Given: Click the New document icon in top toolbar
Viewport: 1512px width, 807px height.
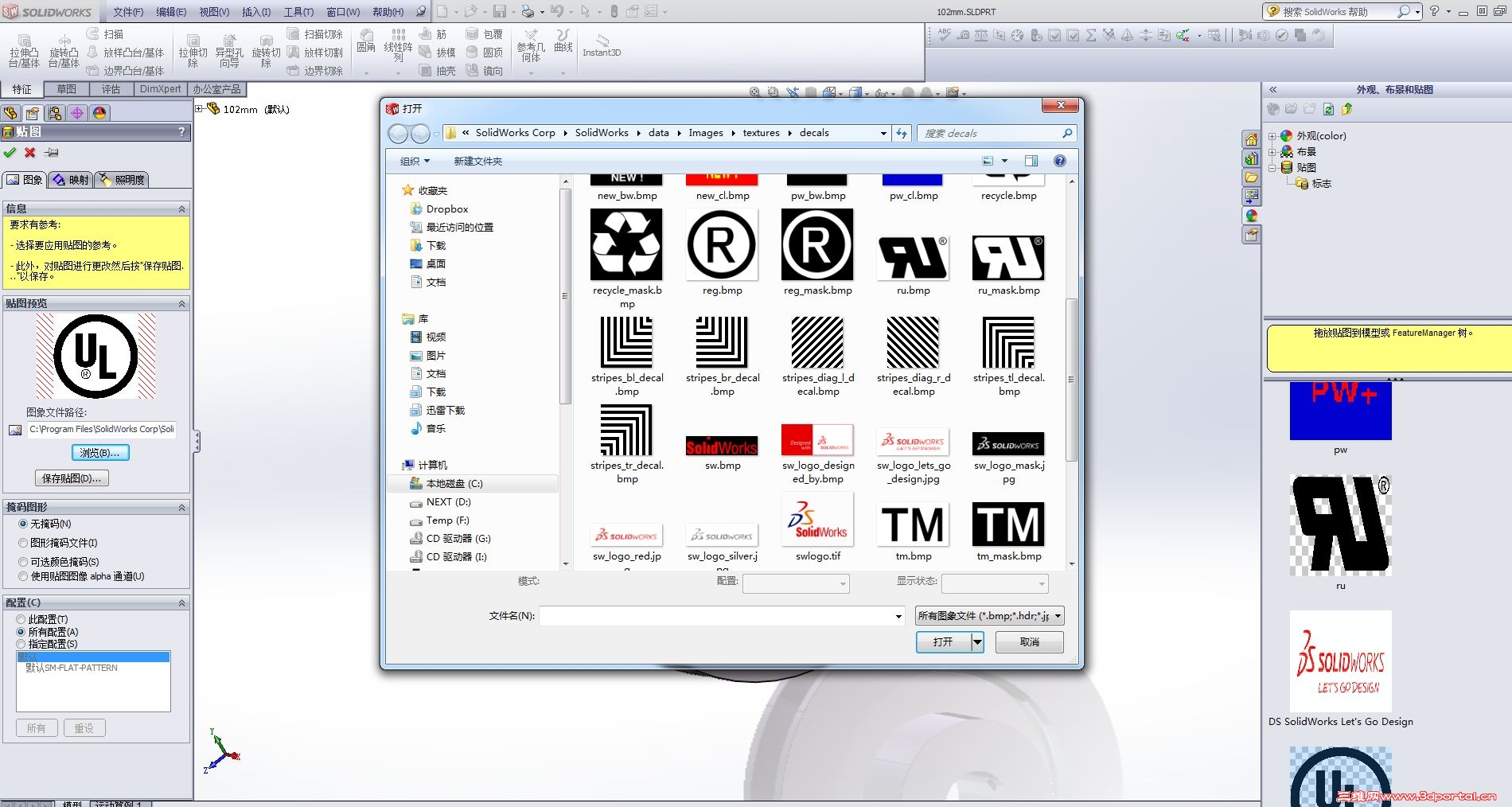Looking at the screenshot, I should [x=442, y=11].
